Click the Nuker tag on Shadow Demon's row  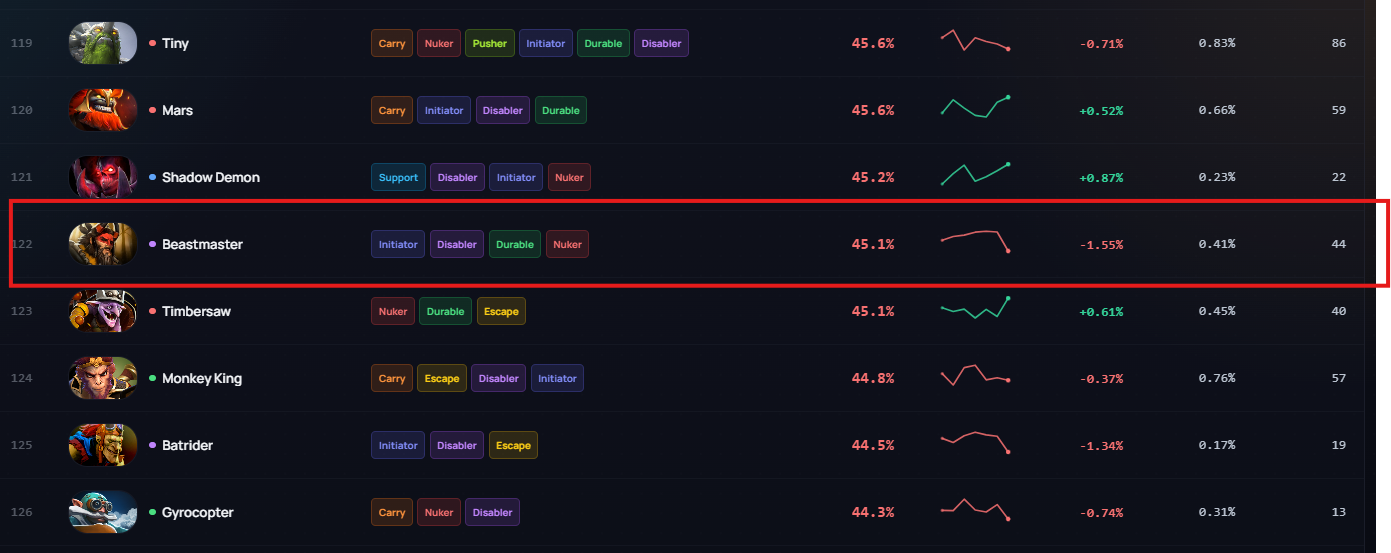(569, 177)
